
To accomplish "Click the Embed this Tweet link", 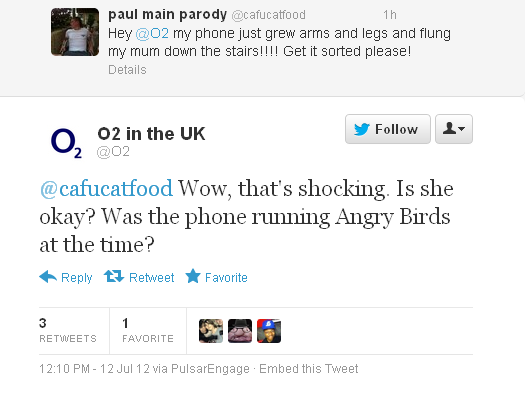I will click(x=309, y=369).
